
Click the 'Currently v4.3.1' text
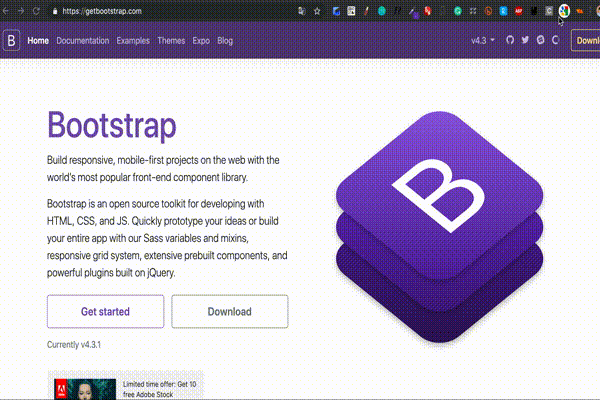[74, 344]
